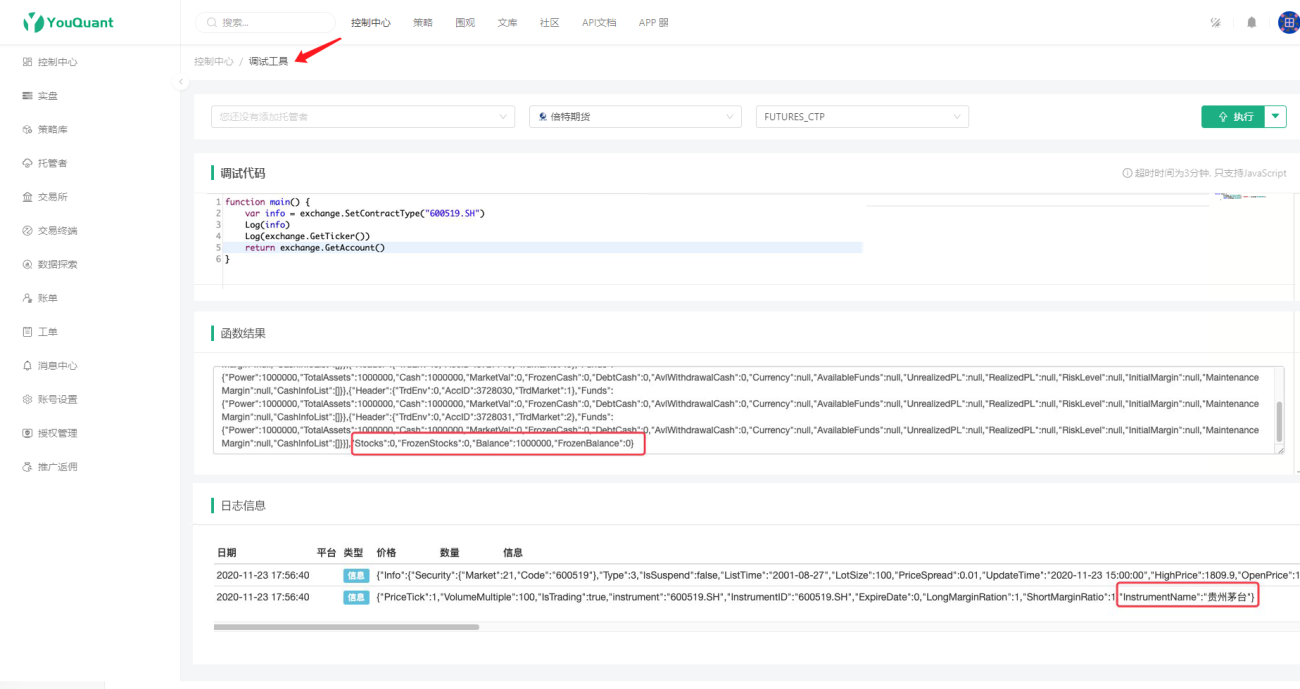Click the 日志信息 section heading

[x=243, y=505]
